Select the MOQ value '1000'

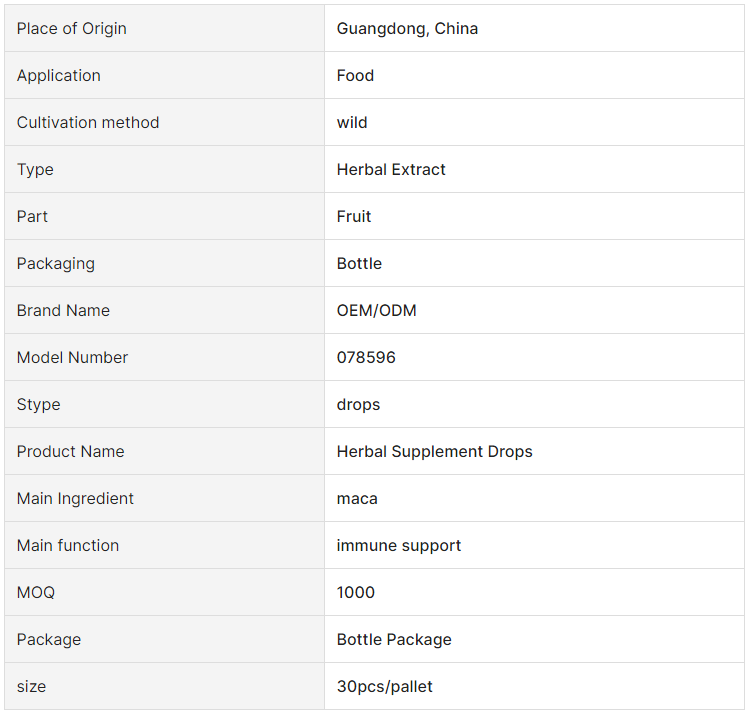pos(355,592)
